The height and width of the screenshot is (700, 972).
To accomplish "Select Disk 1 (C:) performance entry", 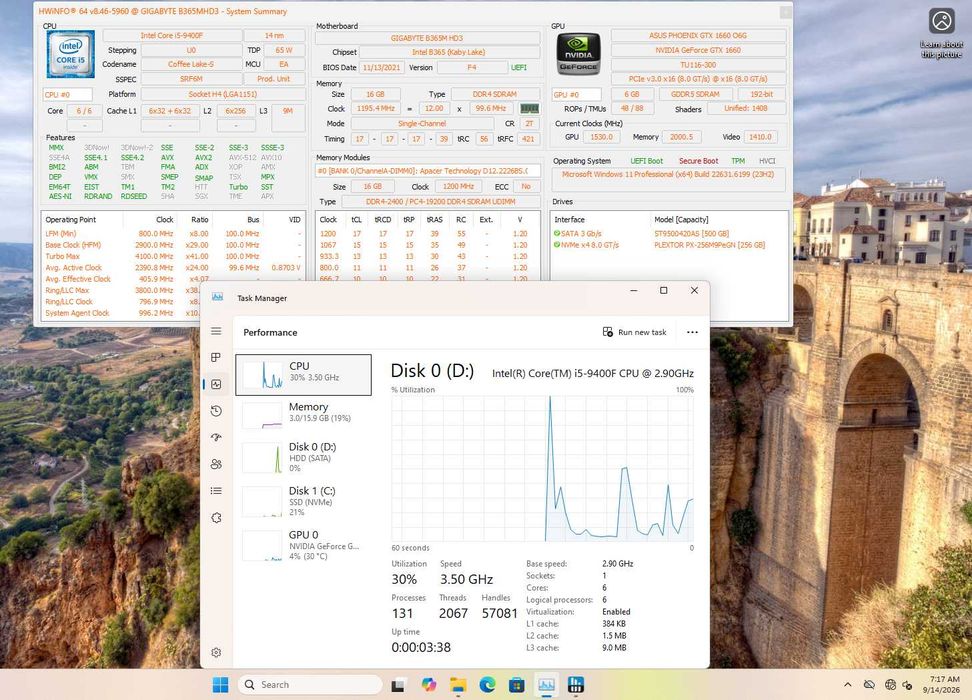I will [x=304, y=502].
